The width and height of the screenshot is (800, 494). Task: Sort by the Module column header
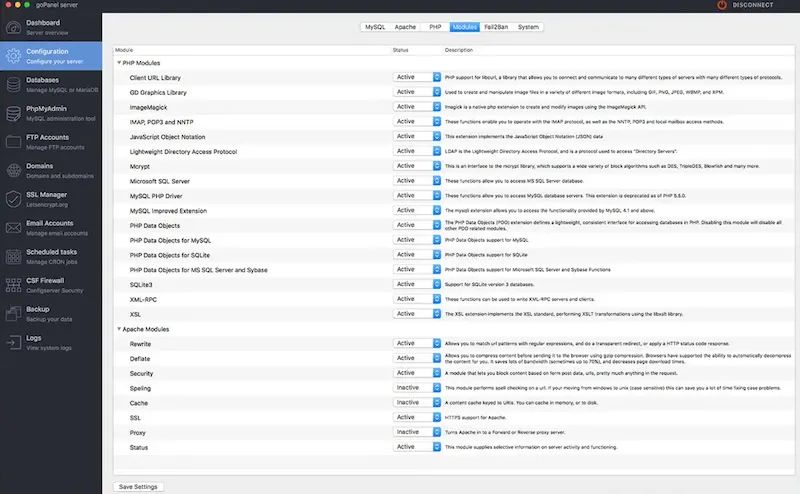click(x=124, y=50)
